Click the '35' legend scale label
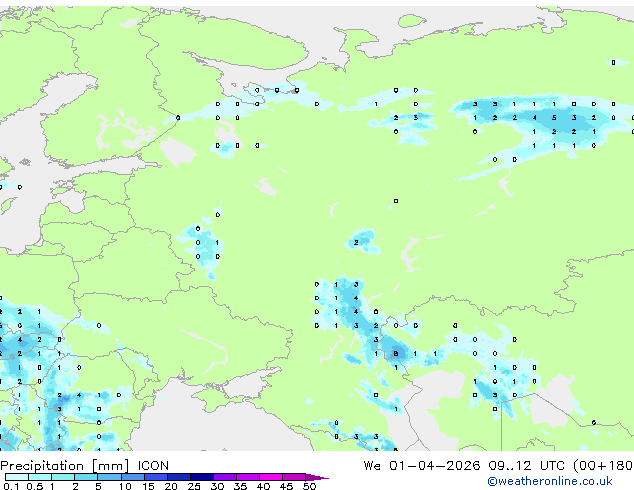This screenshot has height=490, width=634. tap(240, 486)
